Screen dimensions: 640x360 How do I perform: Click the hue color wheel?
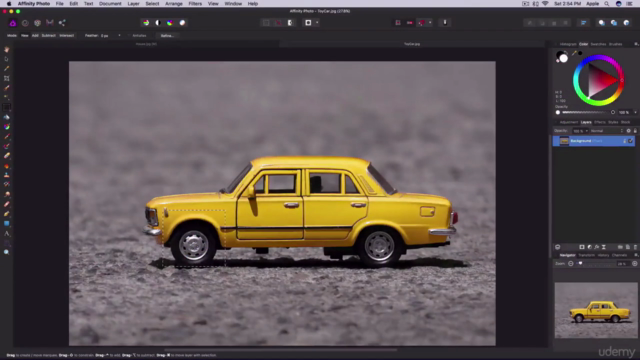click(x=598, y=80)
